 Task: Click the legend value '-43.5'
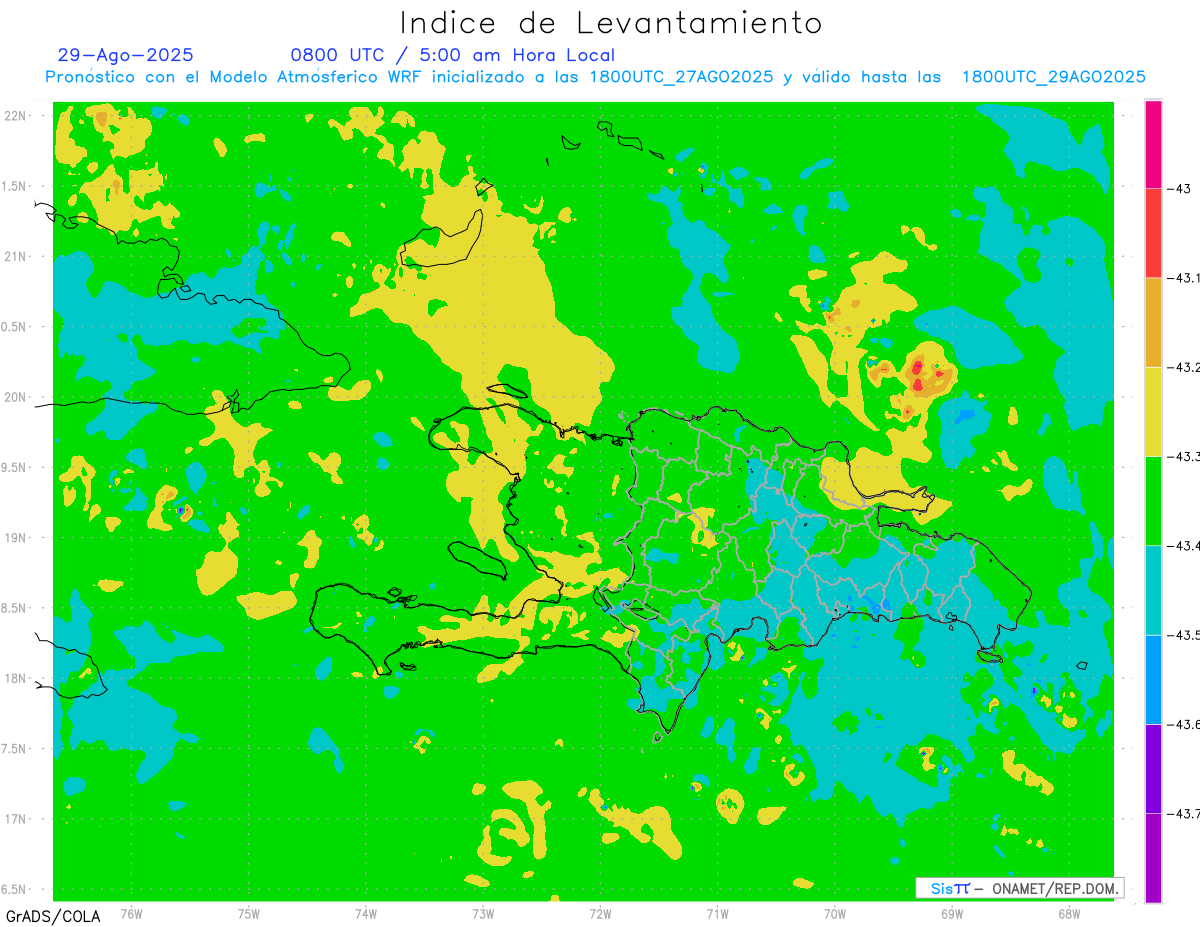(x=1186, y=635)
